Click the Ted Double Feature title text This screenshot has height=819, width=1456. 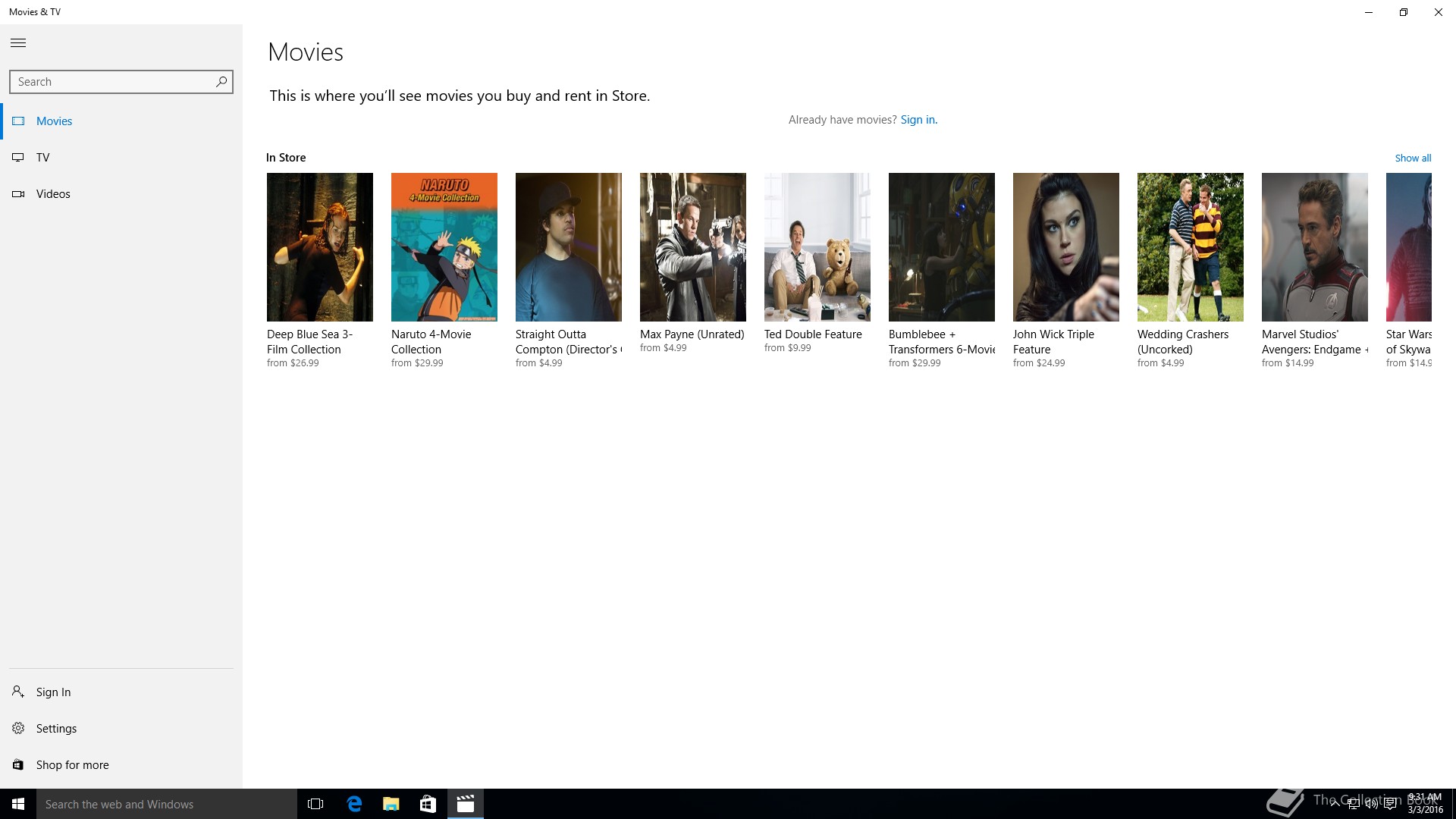813,334
